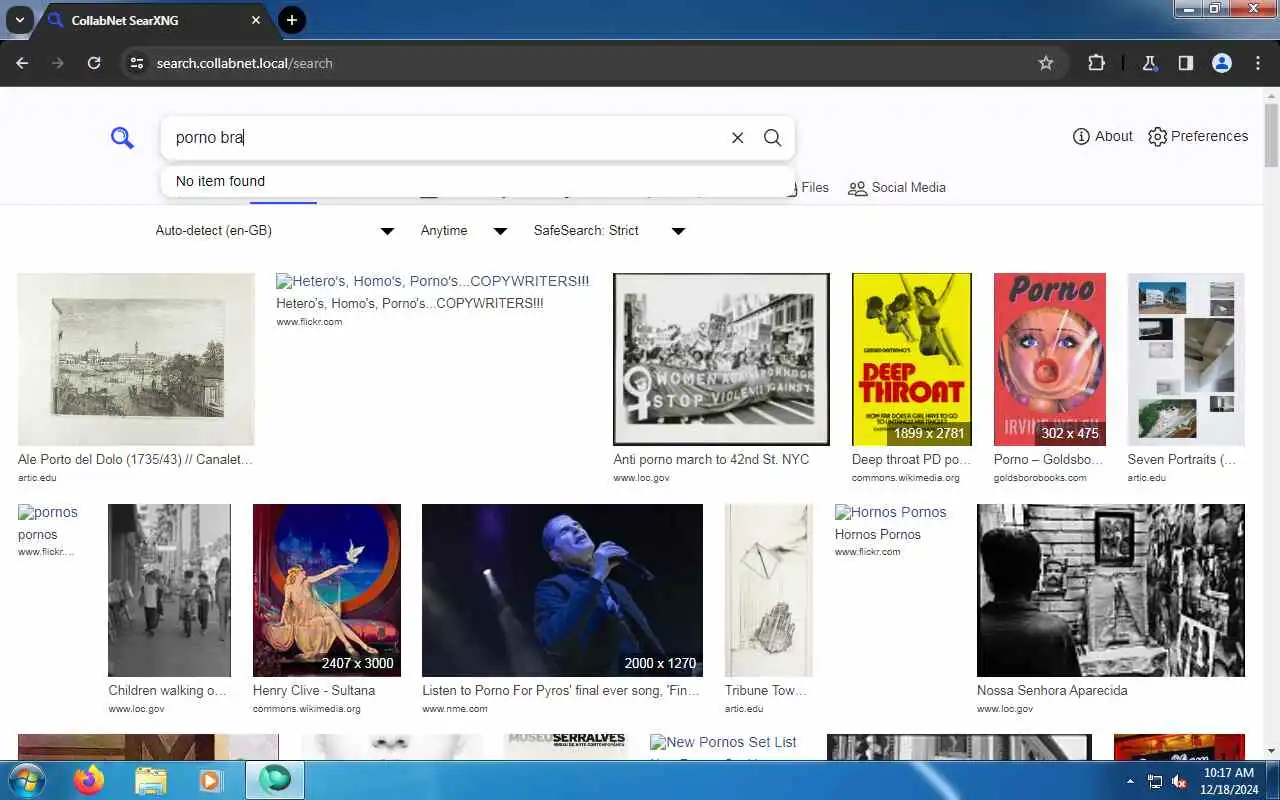The height and width of the screenshot is (800, 1280).
Task: Open the Hetero's, Homo's COPYWRITERS link
Action: (433, 281)
